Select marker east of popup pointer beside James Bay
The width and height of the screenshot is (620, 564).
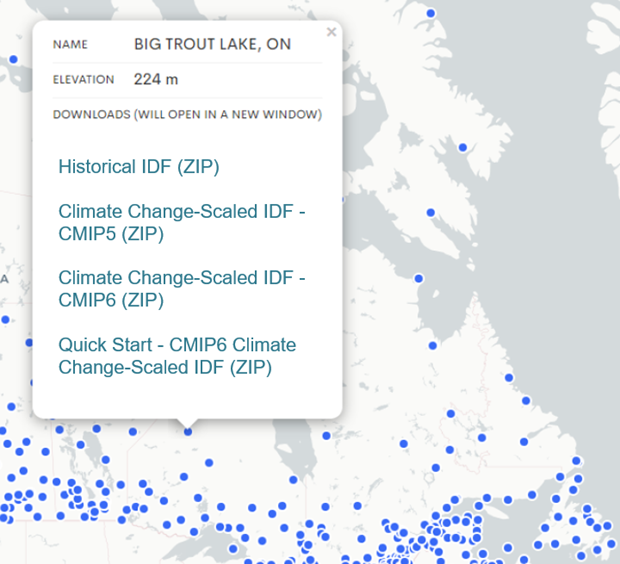(x=326, y=435)
